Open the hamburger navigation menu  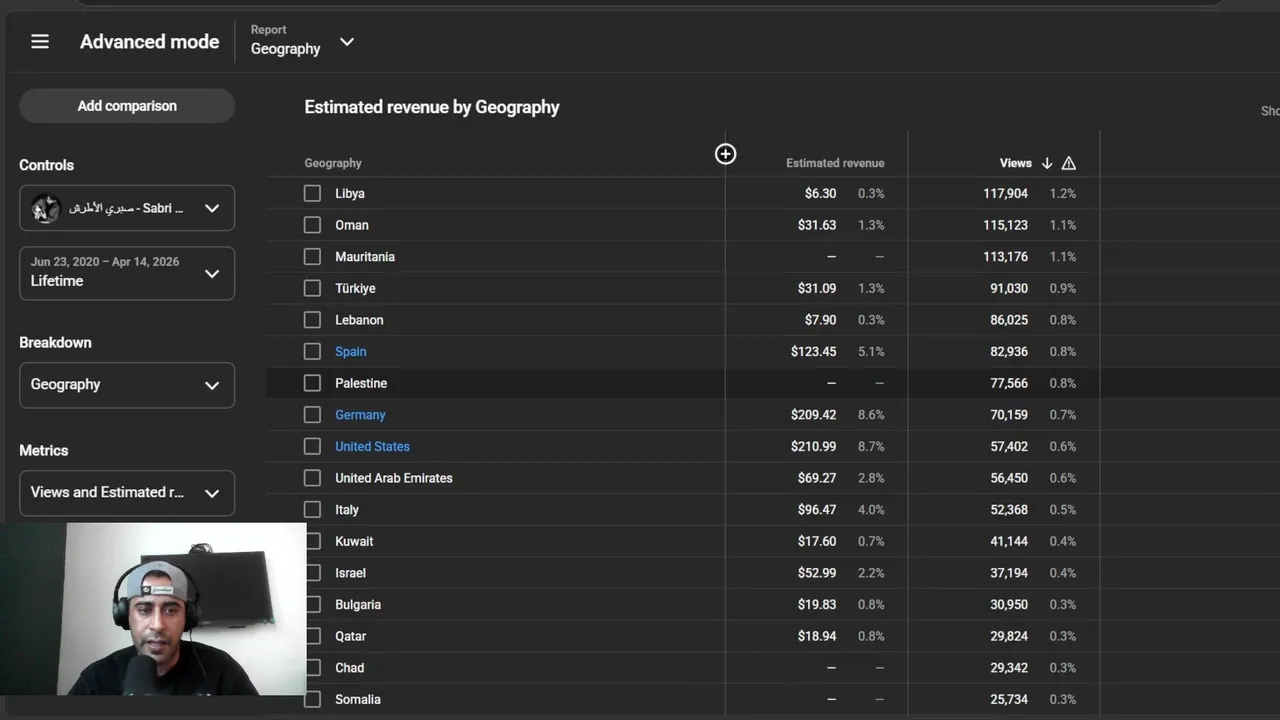click(x=40, y=42)
